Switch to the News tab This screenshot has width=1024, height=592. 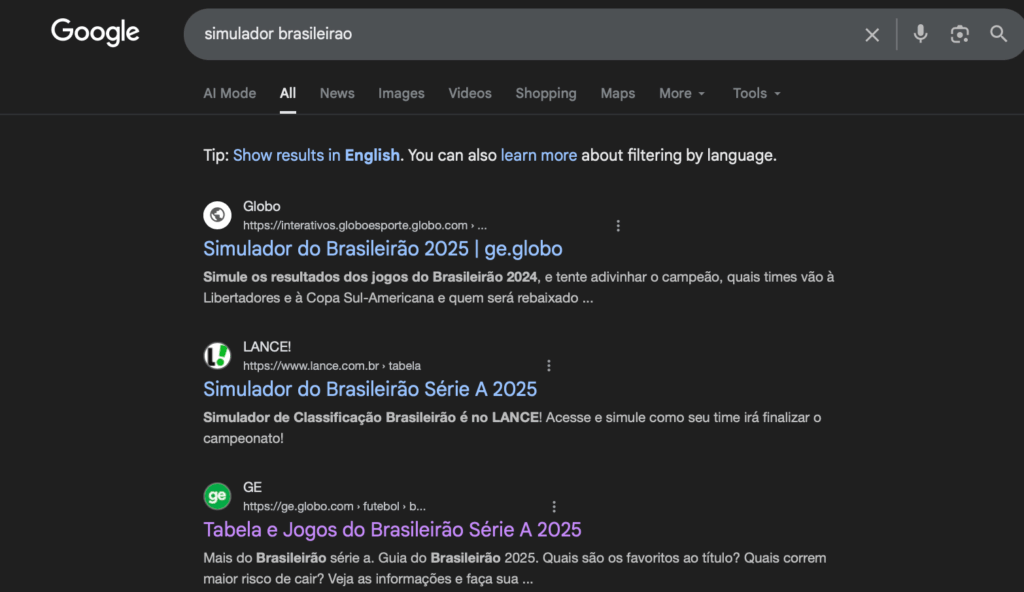337,93
